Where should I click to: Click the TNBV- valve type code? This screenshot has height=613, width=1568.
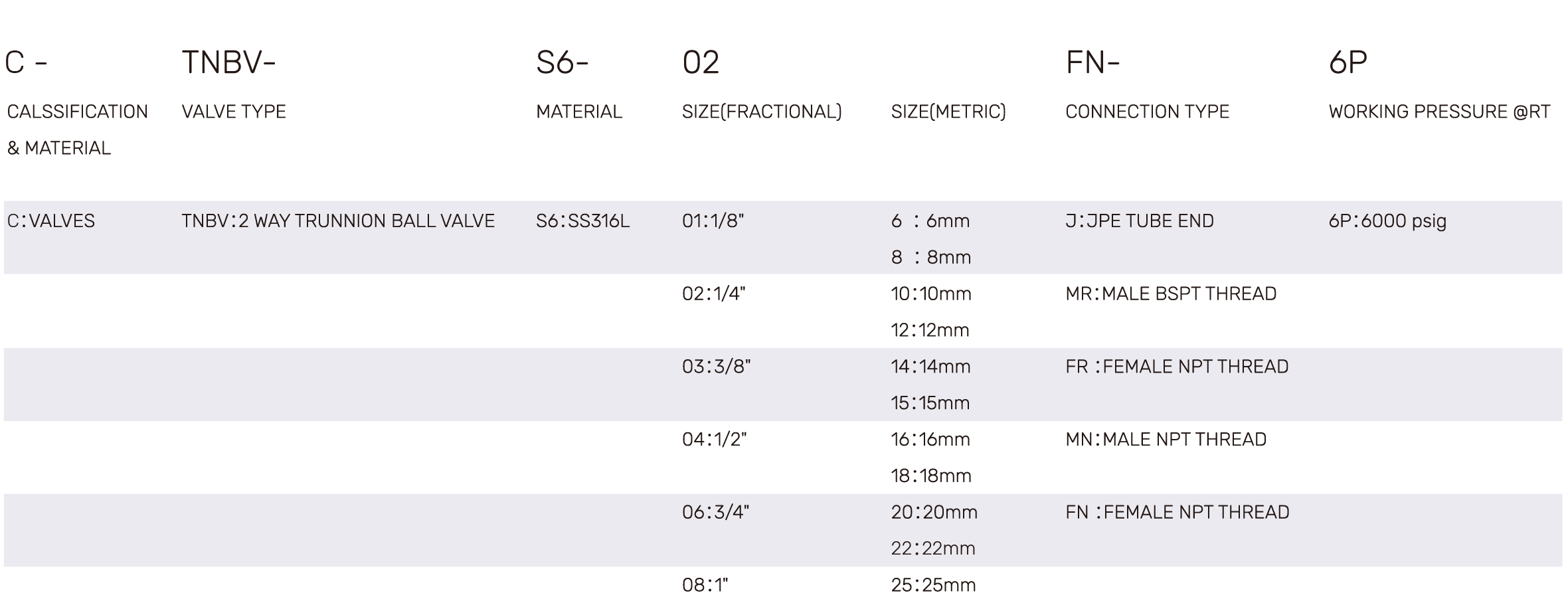tap(228, 62)
